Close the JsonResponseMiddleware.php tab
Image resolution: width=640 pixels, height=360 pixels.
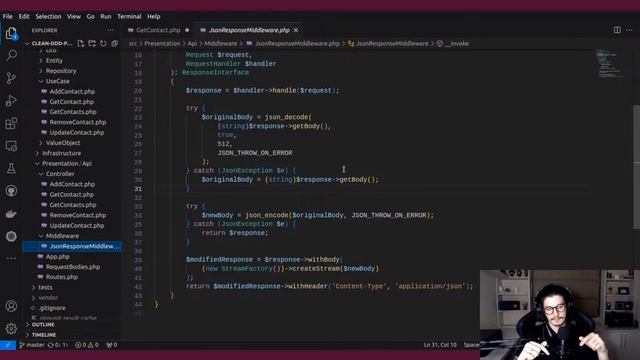click(x=296, y=30)
